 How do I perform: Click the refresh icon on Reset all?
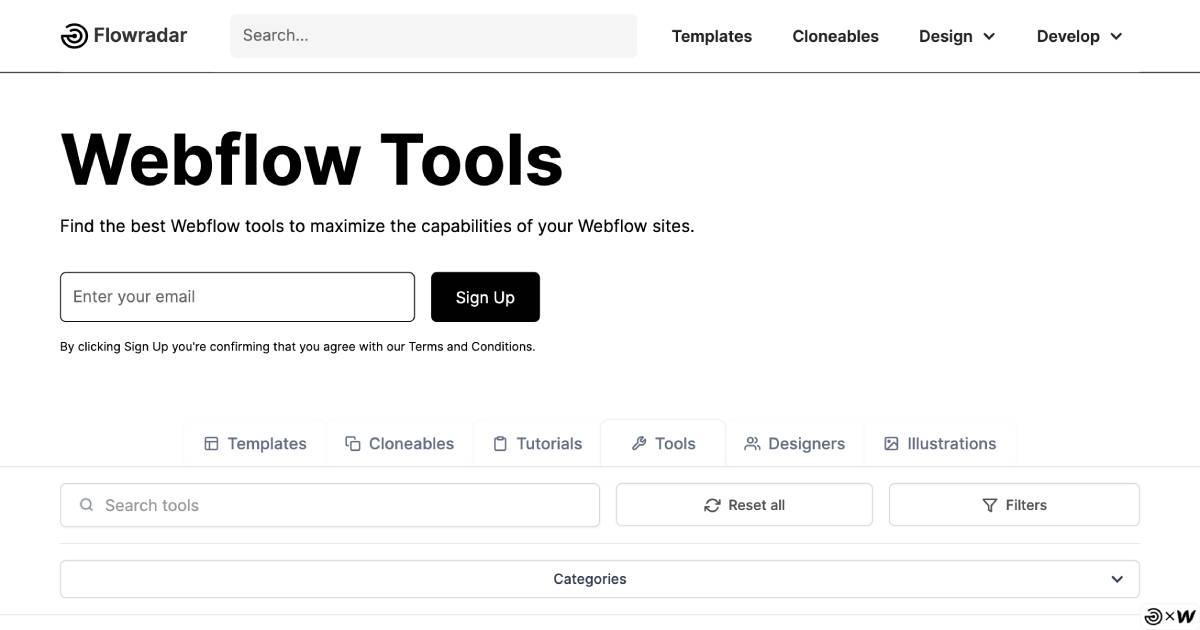711,505
